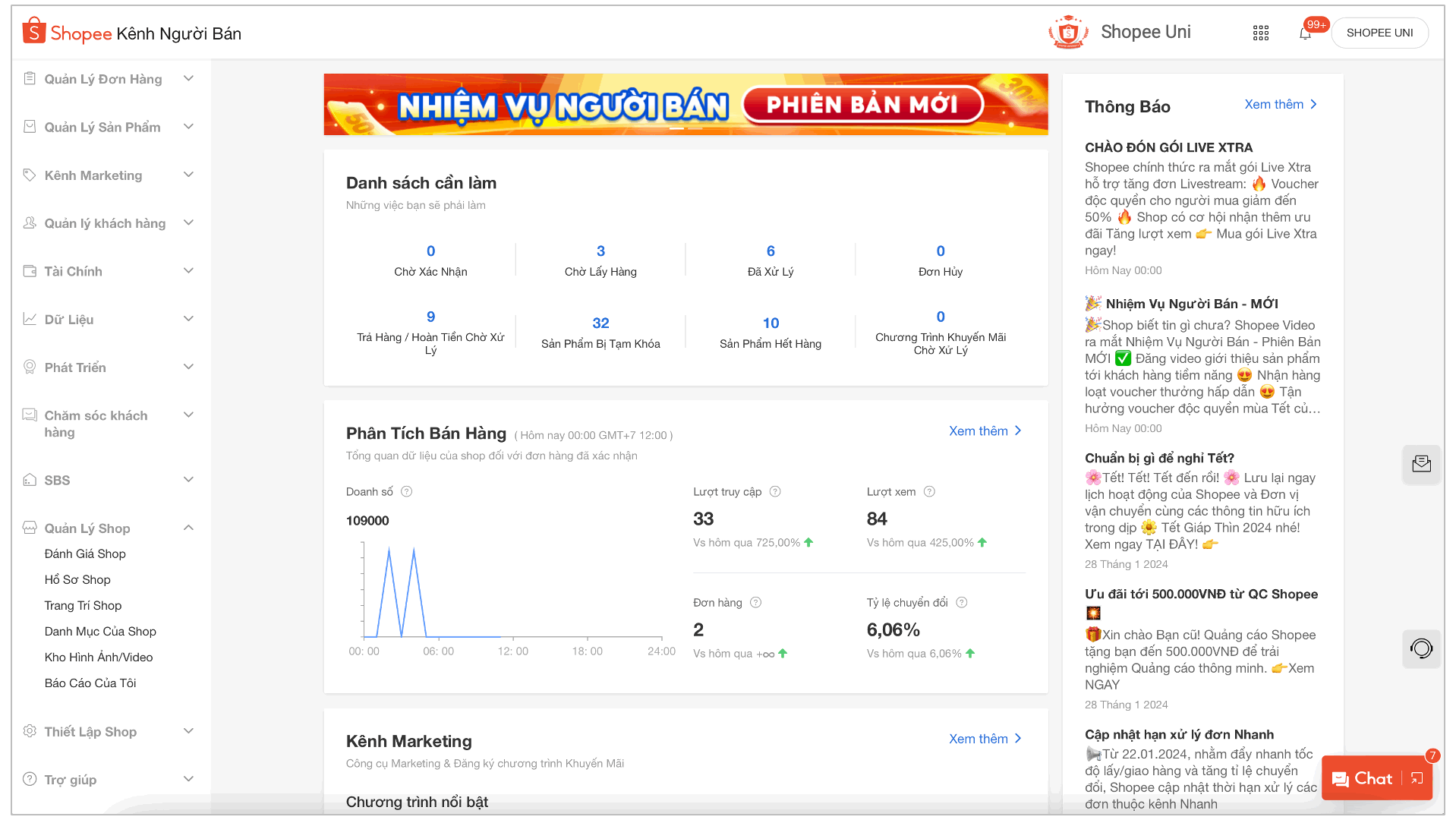Click the help icon beside Doanh số
This screenshot has height=820, width=1456.
pyautogui.click(x=407, y=491)
